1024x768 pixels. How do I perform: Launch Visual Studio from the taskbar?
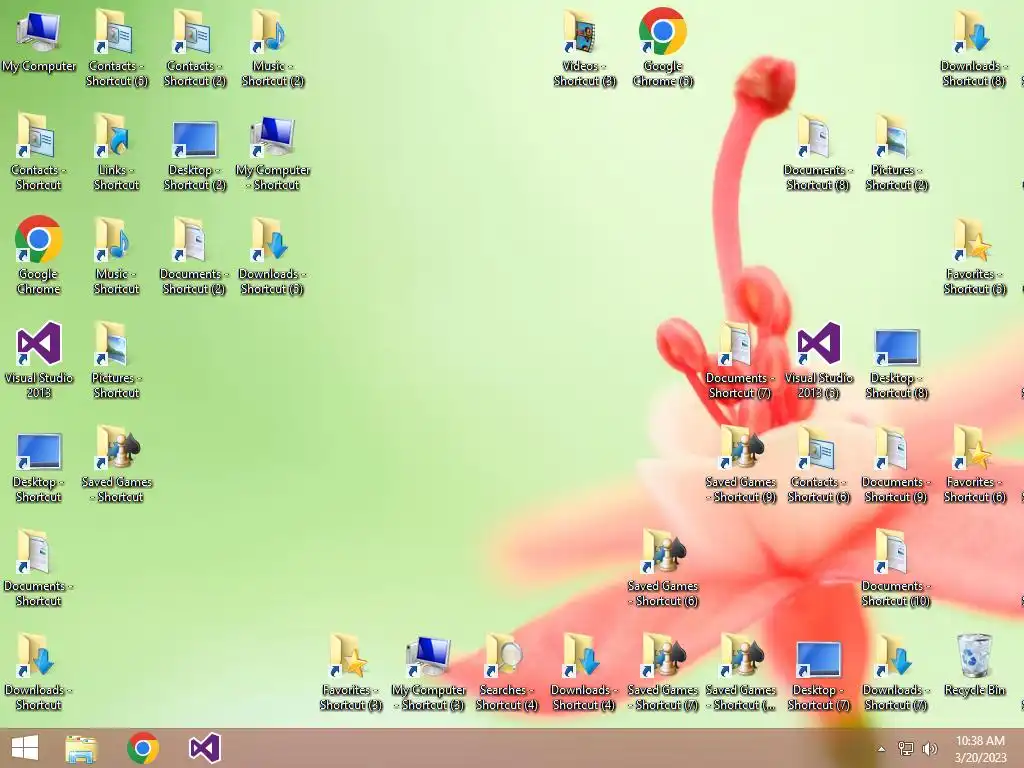[x=204, y=748]
